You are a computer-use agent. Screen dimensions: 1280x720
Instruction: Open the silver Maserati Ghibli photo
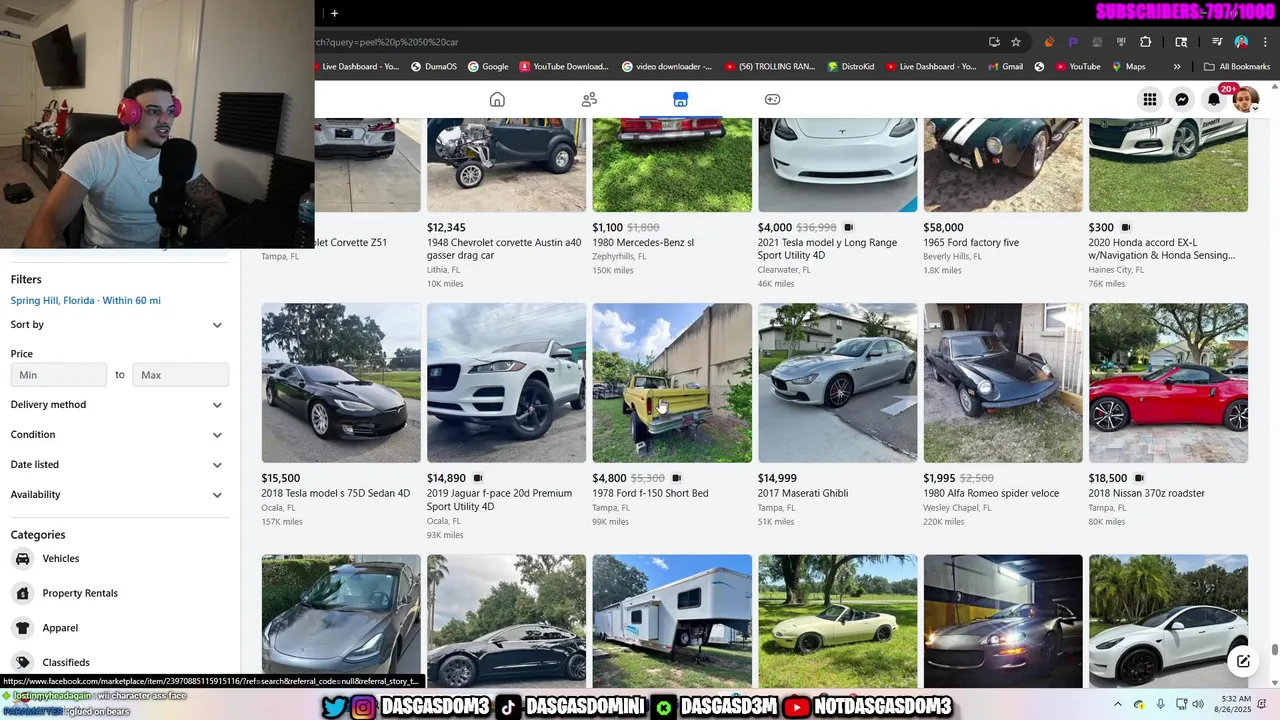pyautogui.click(x=838, y=383)
